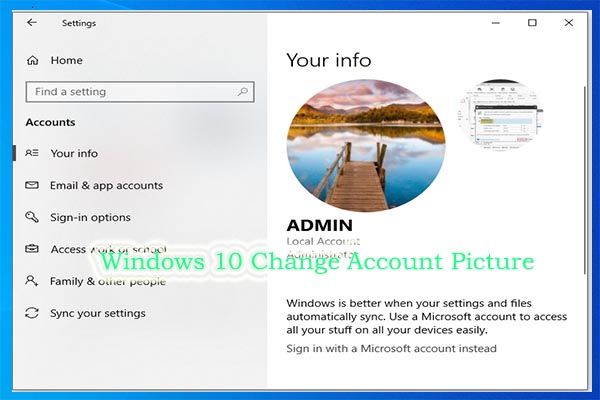Select Your info in sidebar

tap(74, 153)
